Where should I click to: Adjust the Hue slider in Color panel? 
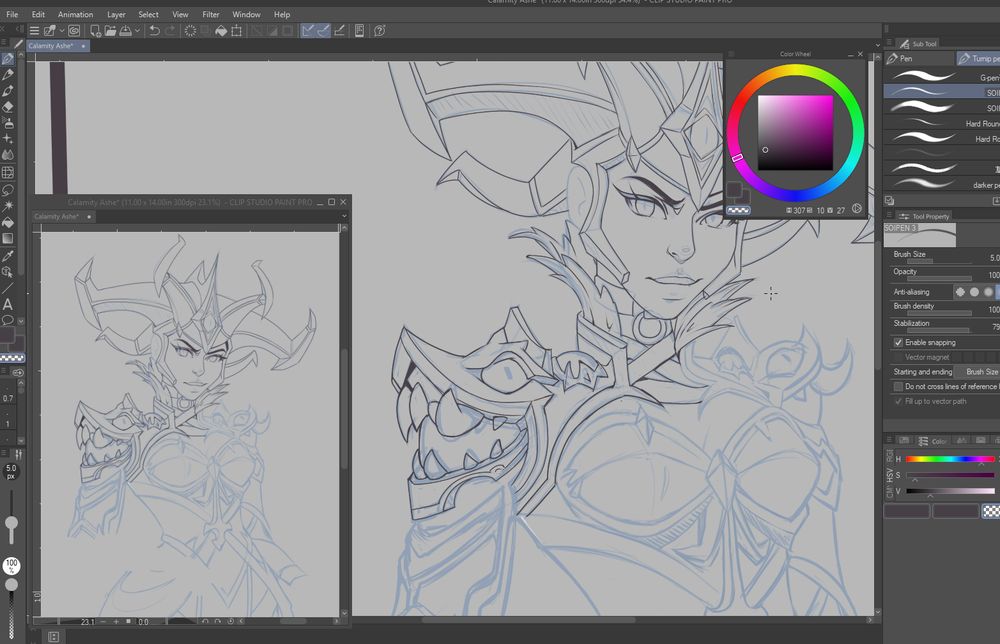pos(950,459)
